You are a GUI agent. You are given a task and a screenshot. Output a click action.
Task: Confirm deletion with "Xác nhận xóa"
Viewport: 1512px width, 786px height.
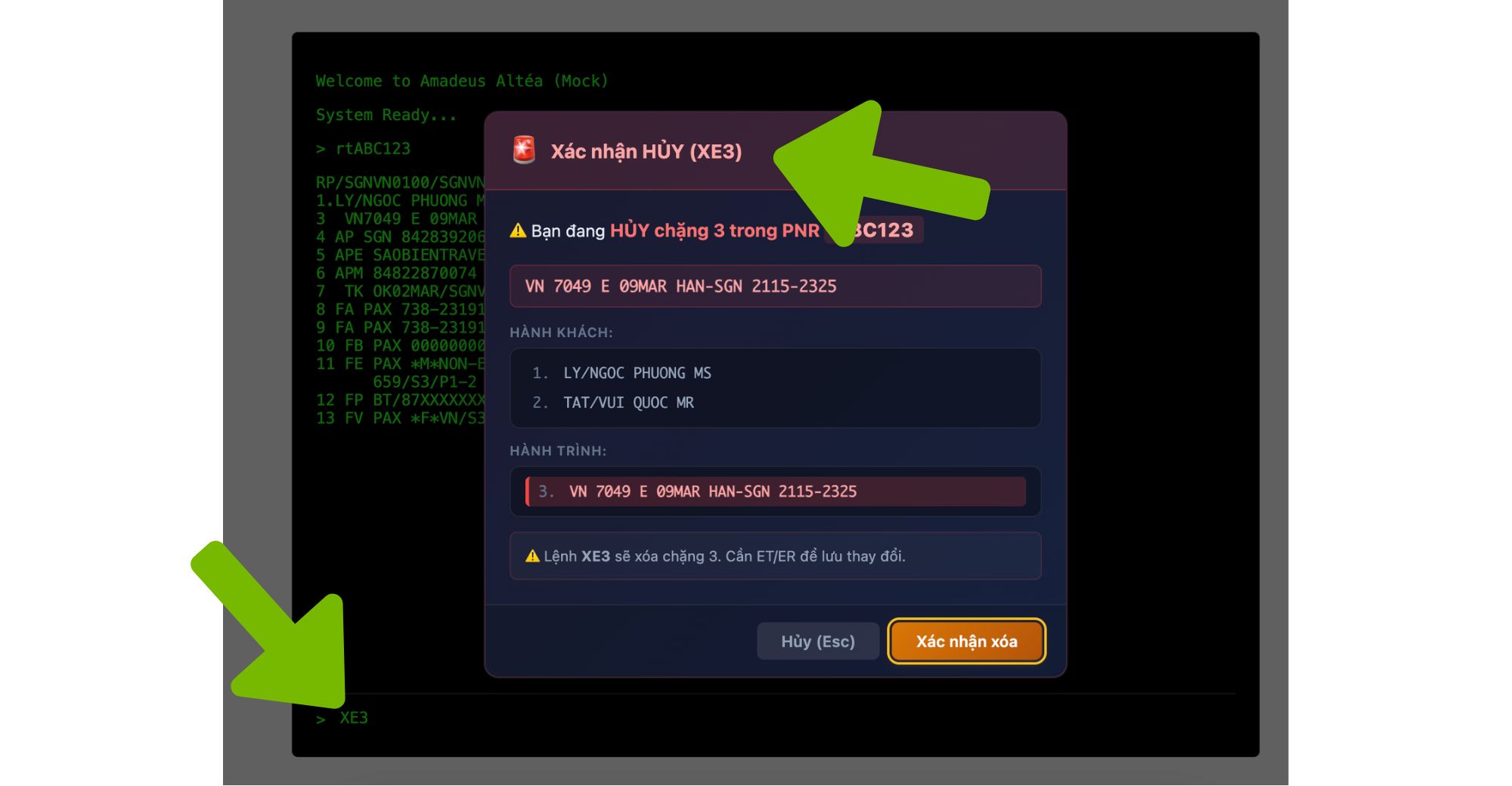click(966, 641)
